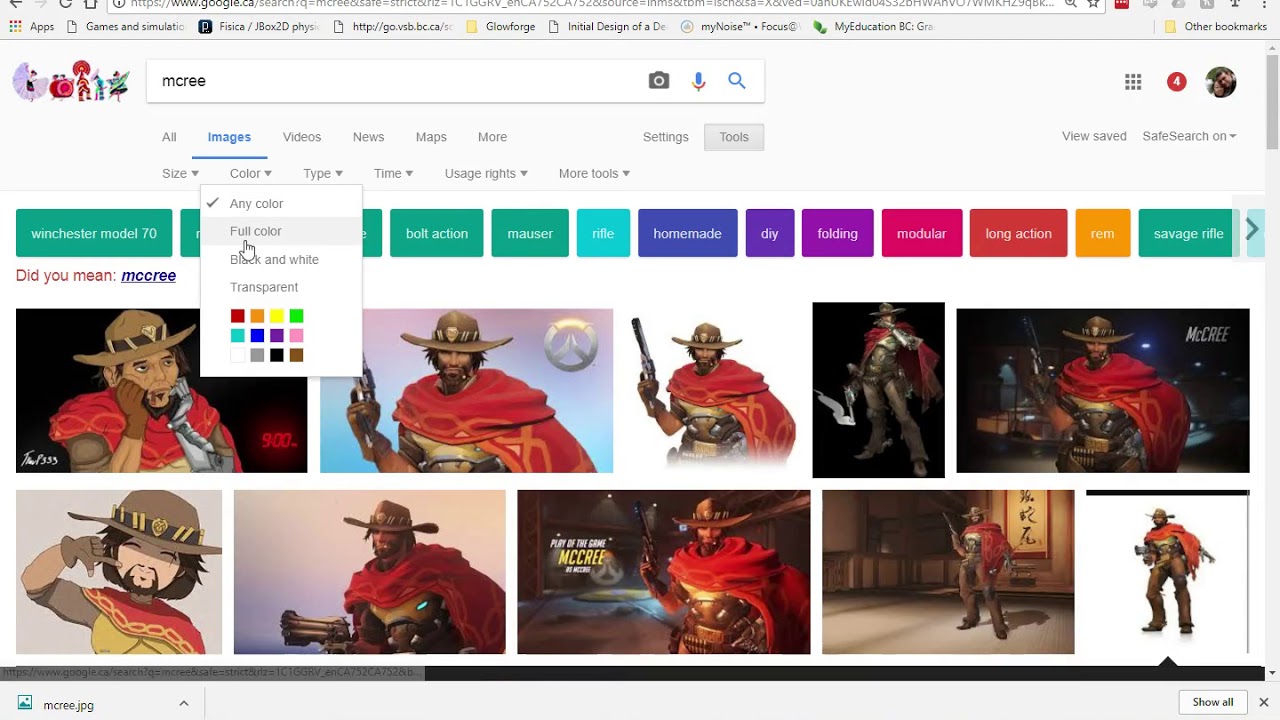Open the MyEducation BC bookmark

coord(873,27)
